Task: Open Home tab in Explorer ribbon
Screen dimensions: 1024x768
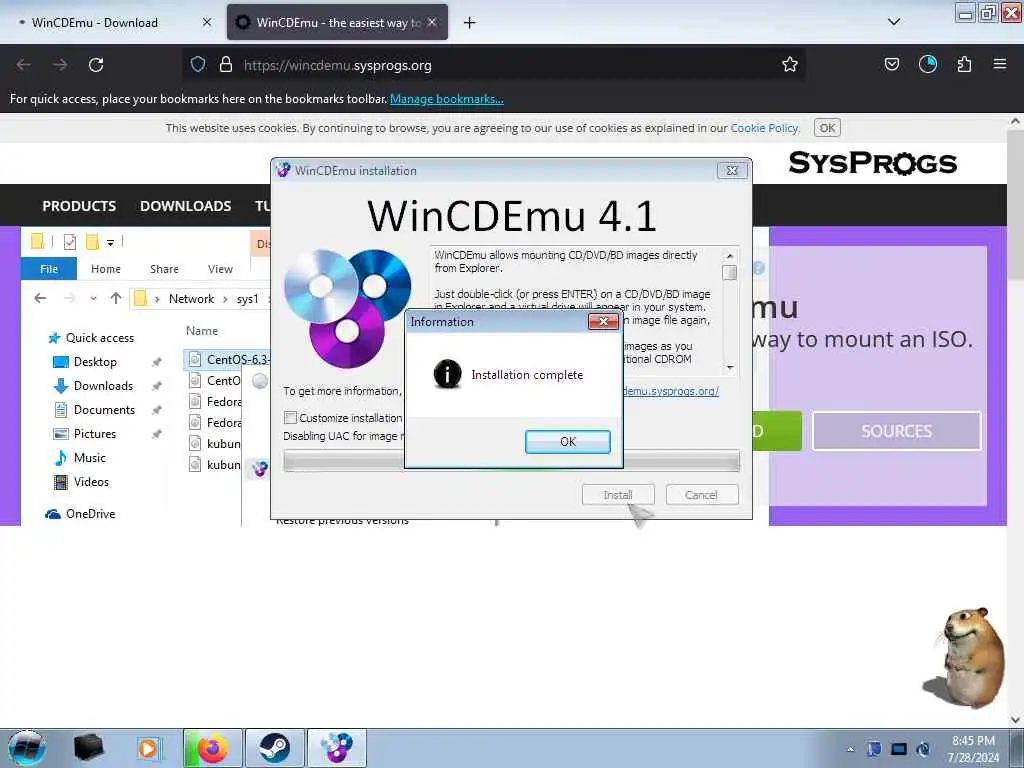Action: tap(106, 269)
